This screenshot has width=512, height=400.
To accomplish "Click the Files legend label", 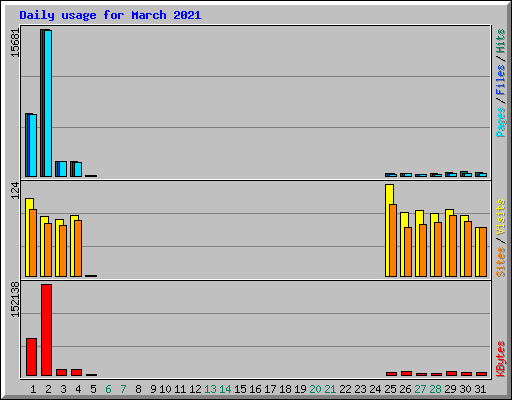I will click(501, 80).
